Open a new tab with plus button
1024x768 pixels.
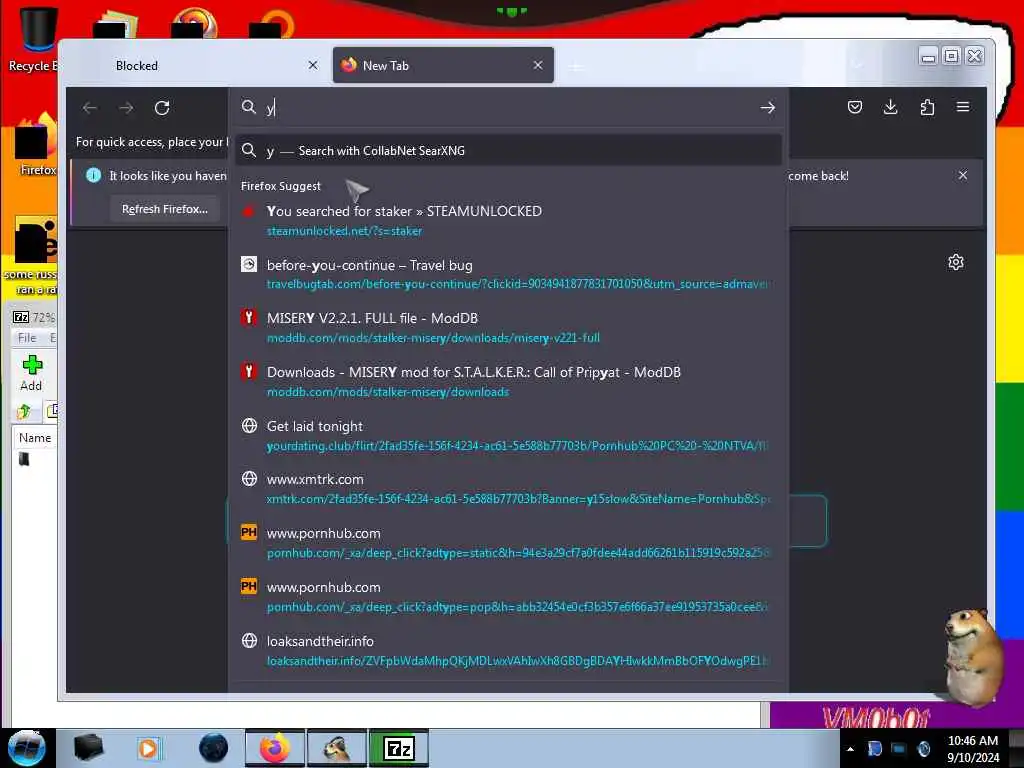(575, 67)
